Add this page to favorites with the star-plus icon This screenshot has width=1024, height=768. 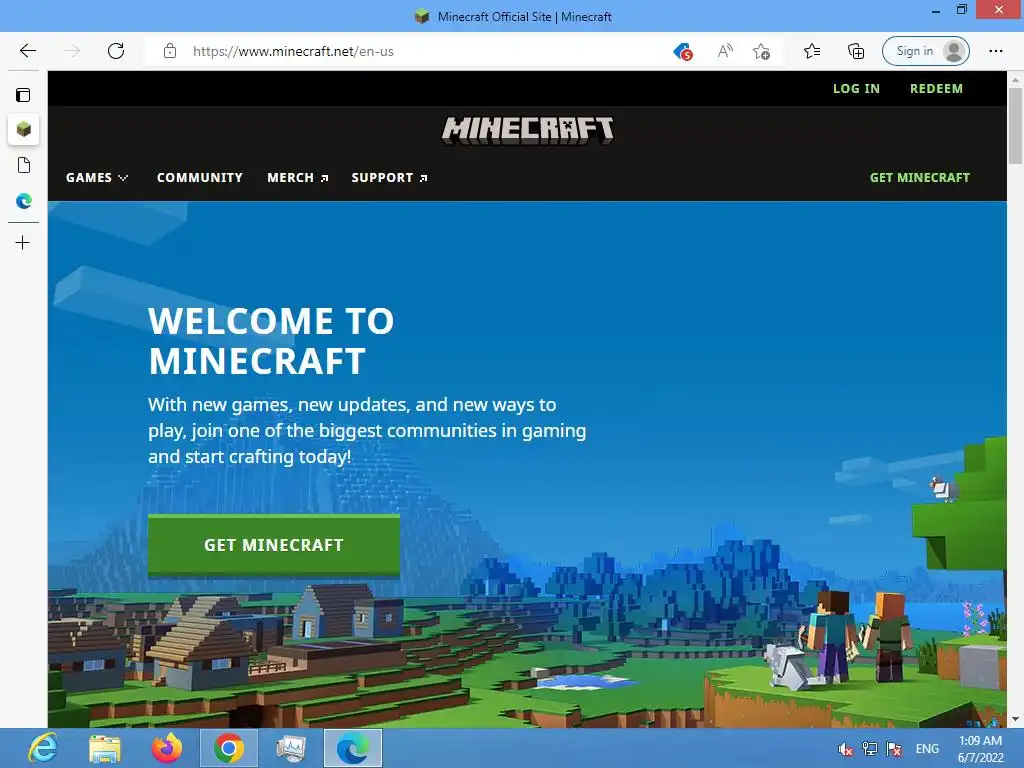pos(761,51)
